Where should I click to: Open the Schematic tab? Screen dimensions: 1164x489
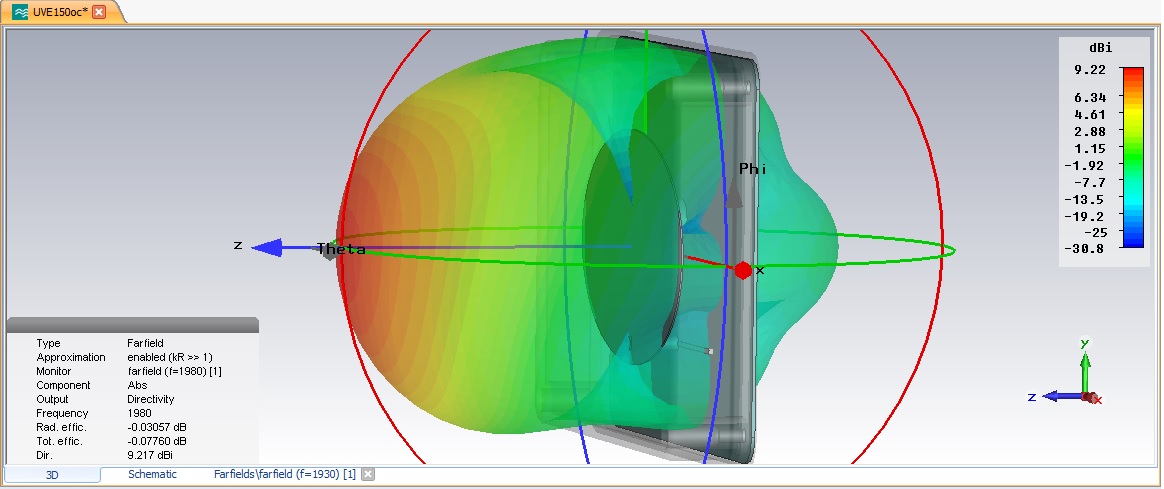point(152,474)
